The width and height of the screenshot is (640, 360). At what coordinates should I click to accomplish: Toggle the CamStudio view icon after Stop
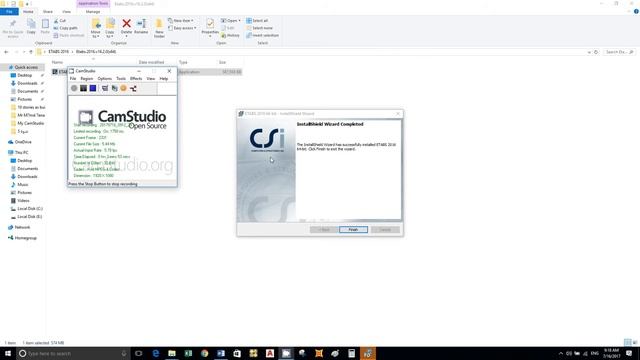coord(105,88)
